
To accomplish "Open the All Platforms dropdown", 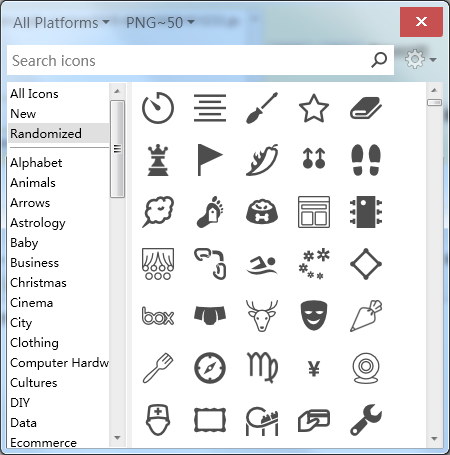I will click(x=61, y=23).
